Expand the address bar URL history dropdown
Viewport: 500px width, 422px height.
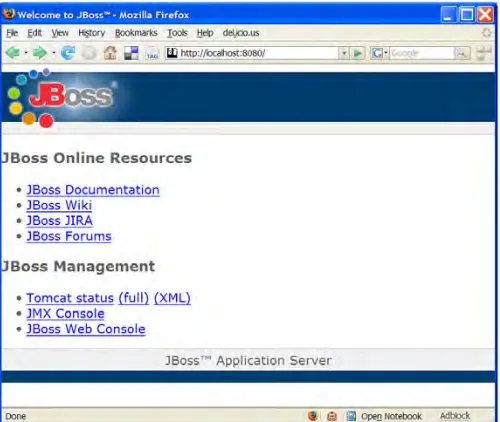[343, 53]
